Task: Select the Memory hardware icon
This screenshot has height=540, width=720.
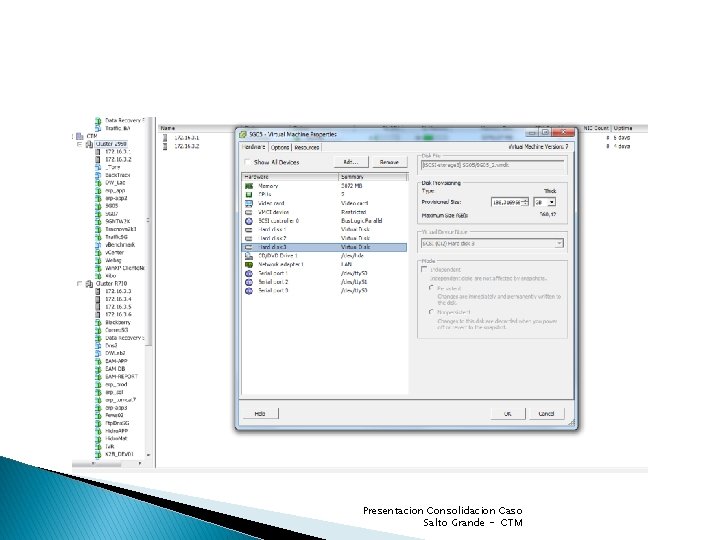Action: tap(249, 186)
